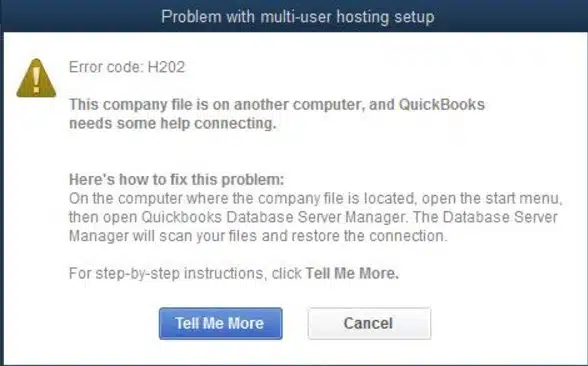Click 'Quickbooks Database Server Manager' phrase

[x=274, y=217]
